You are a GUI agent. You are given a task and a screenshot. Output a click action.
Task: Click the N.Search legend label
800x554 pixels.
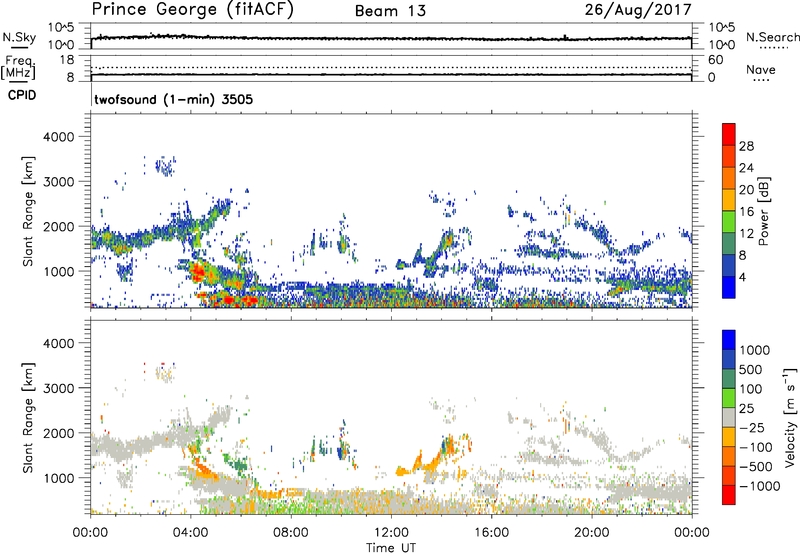point(772,37)
